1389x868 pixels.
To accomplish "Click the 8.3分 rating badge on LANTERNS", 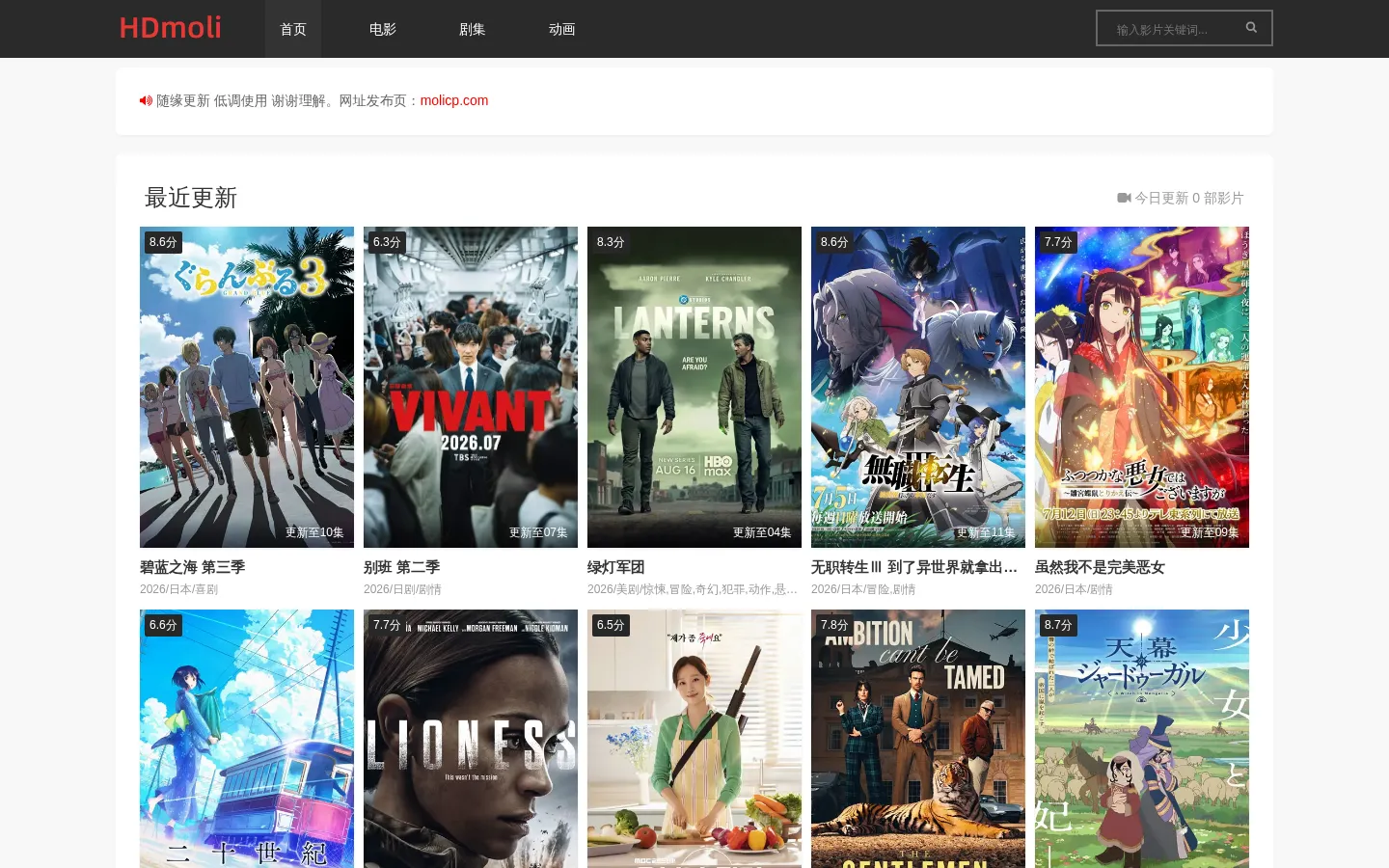I will coord(611,242).
